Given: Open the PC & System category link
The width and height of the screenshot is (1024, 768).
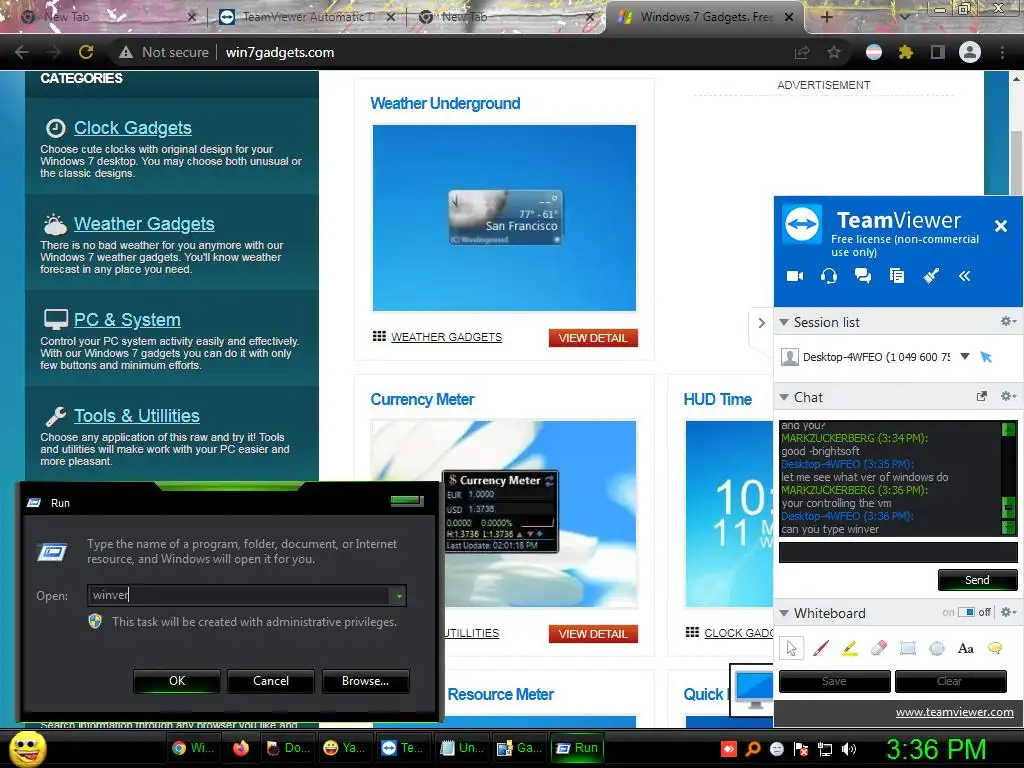Looking at the screenshot, I should click(127, 320).
